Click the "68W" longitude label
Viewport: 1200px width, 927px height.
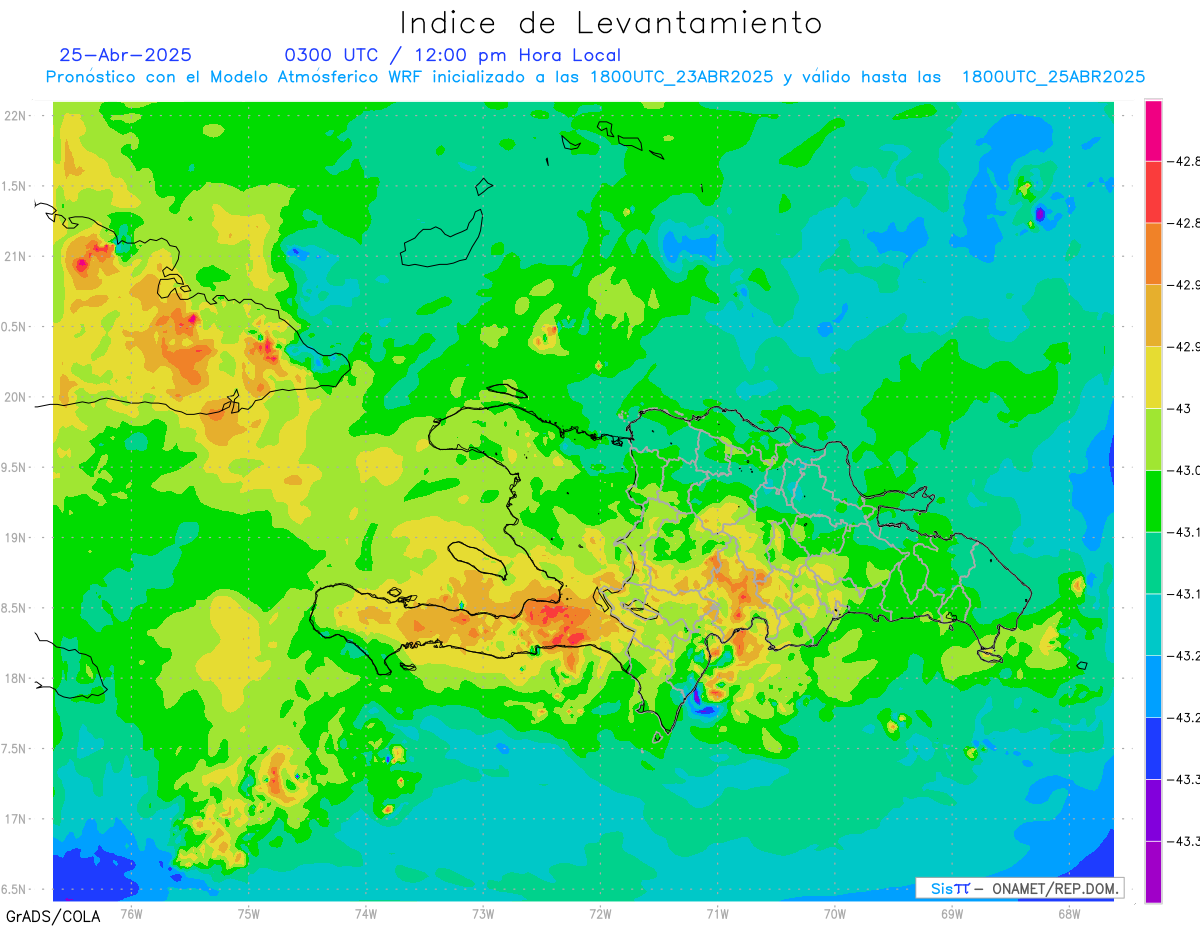pos(1069,913)
